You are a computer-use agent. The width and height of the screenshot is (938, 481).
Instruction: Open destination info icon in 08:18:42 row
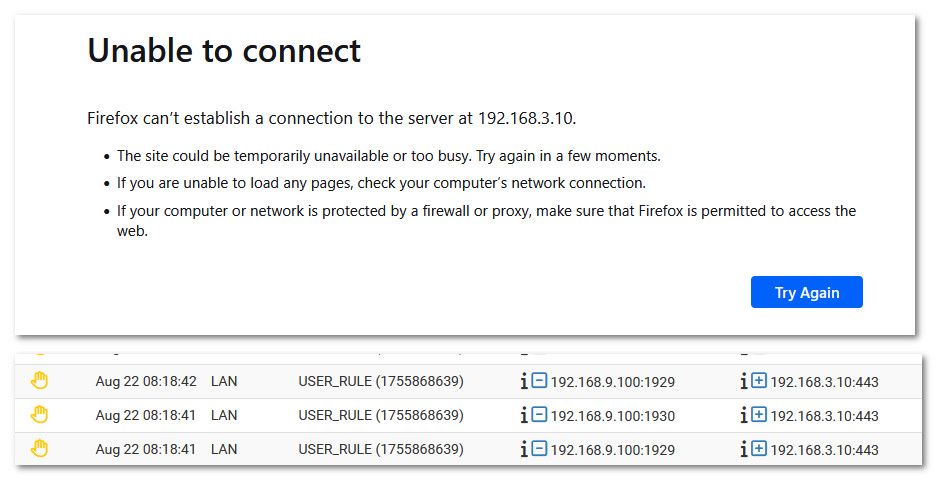(x=744, y=381)
